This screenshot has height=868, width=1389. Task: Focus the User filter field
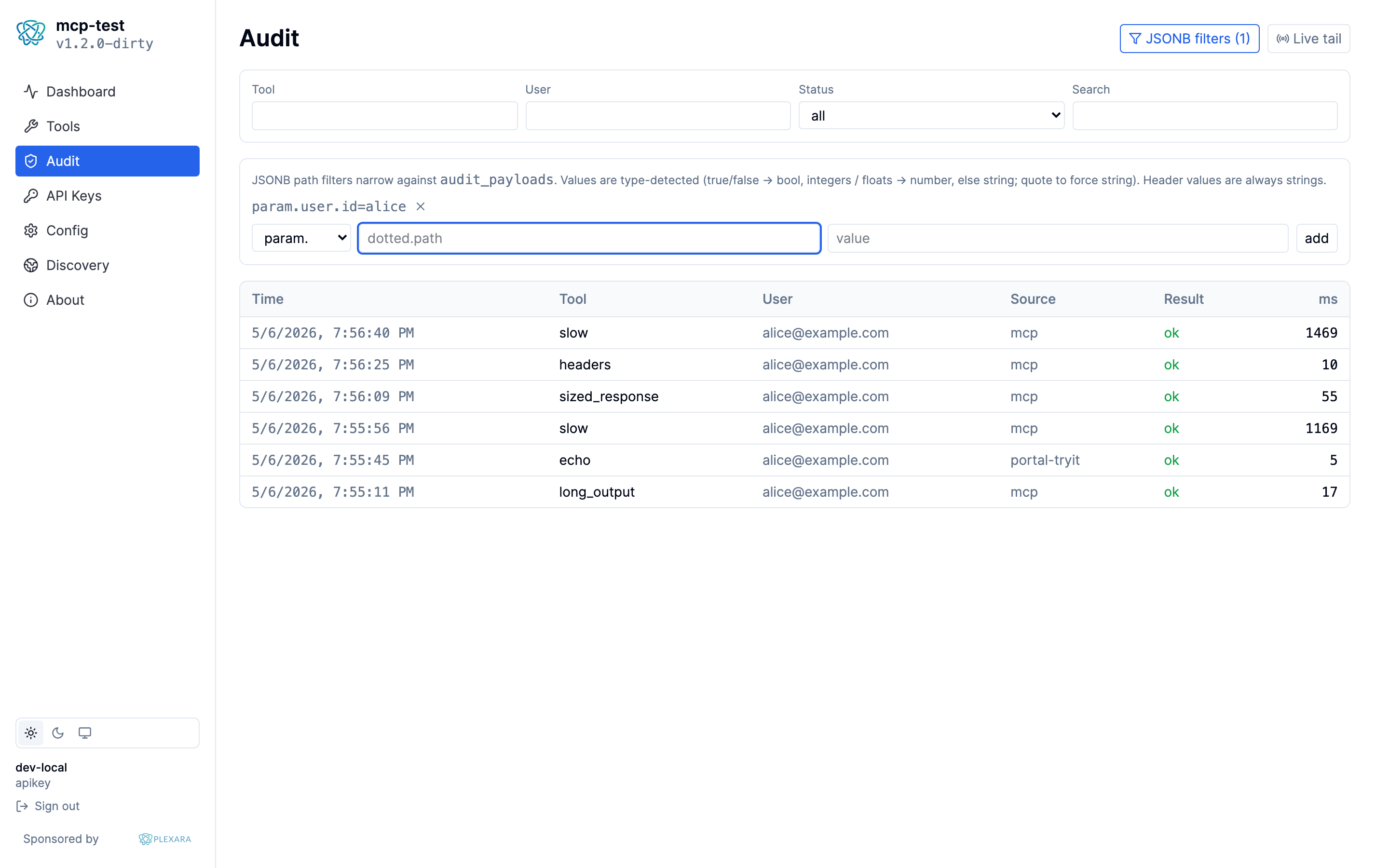(x=658, y=116)
